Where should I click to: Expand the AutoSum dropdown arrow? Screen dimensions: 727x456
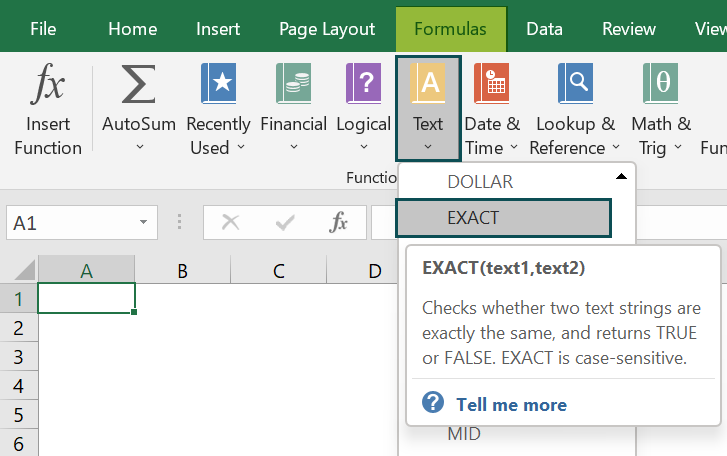tap(140, 147)
